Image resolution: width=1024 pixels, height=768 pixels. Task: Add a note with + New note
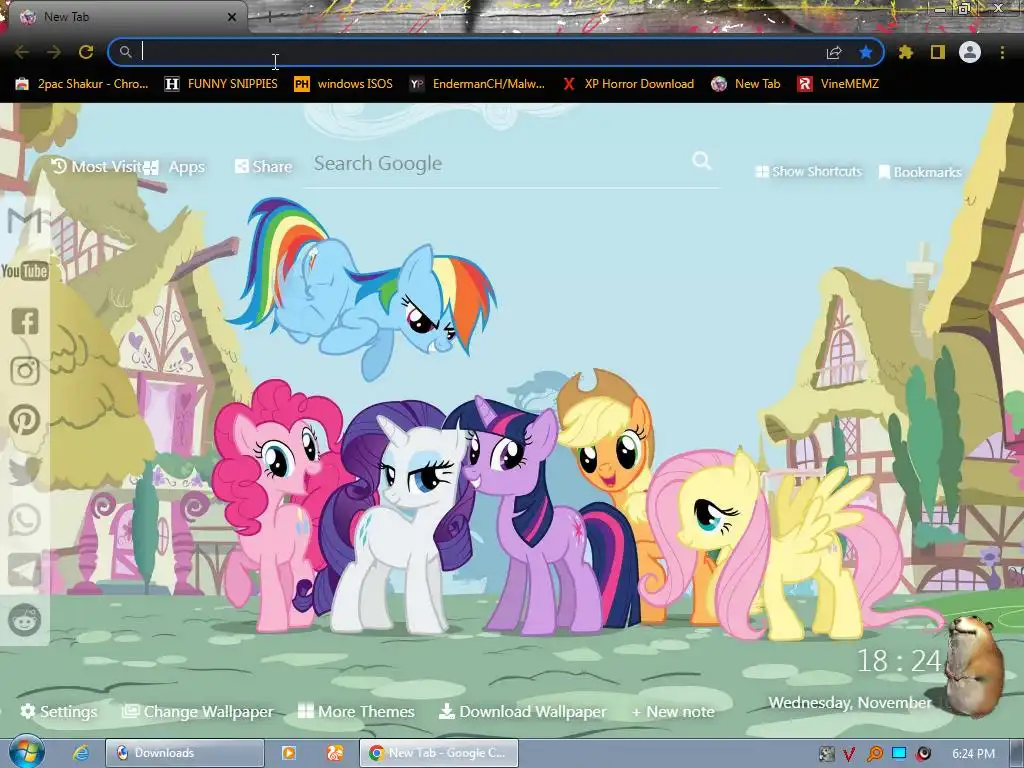(x=673, y=712)
